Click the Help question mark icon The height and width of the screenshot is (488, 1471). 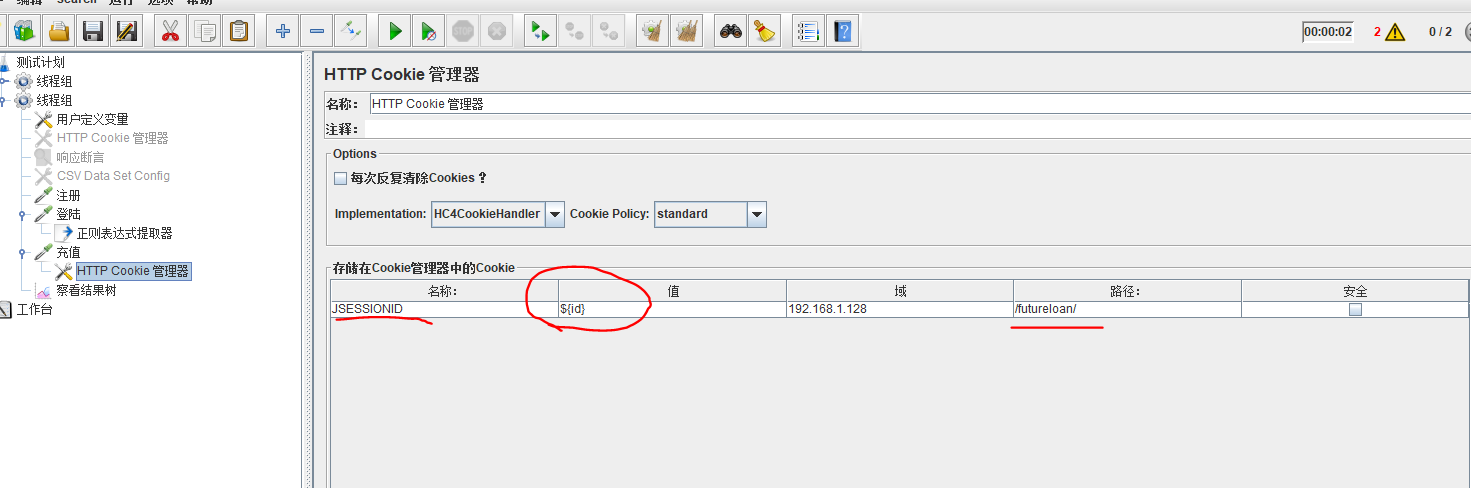pyautogui.click(x=843, y=31)
